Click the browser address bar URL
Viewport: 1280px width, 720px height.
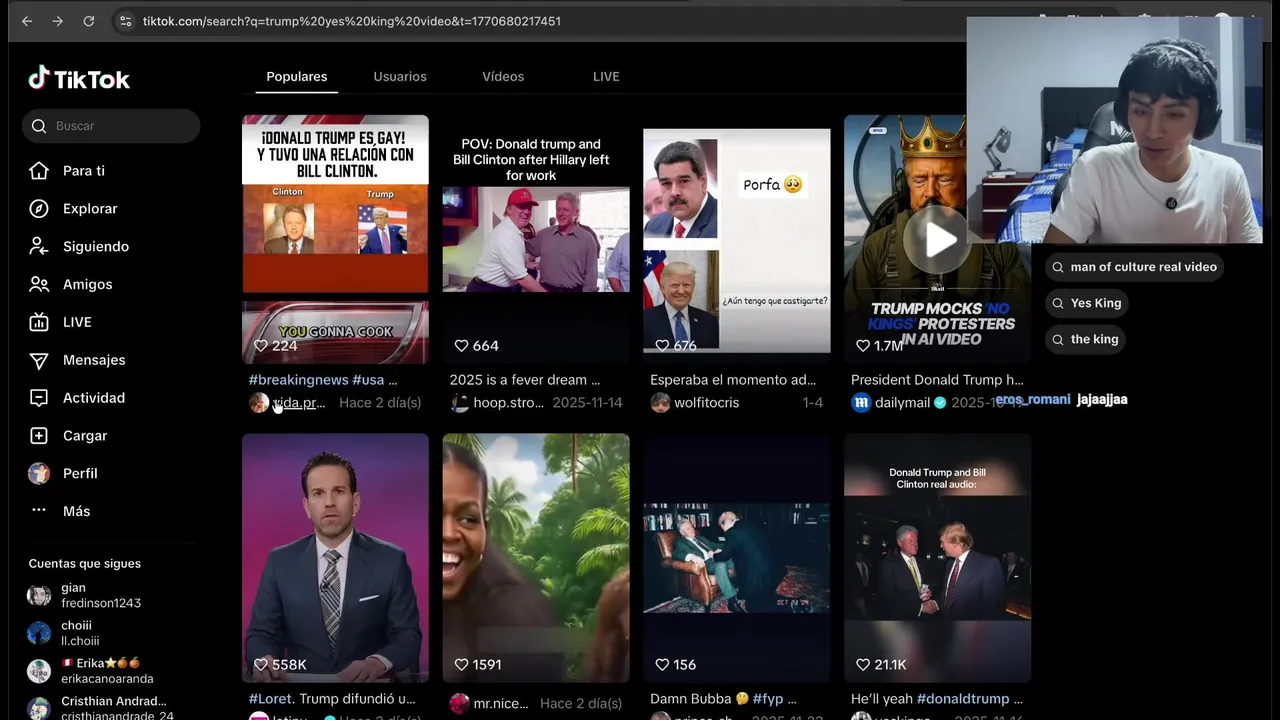[351, 21]
